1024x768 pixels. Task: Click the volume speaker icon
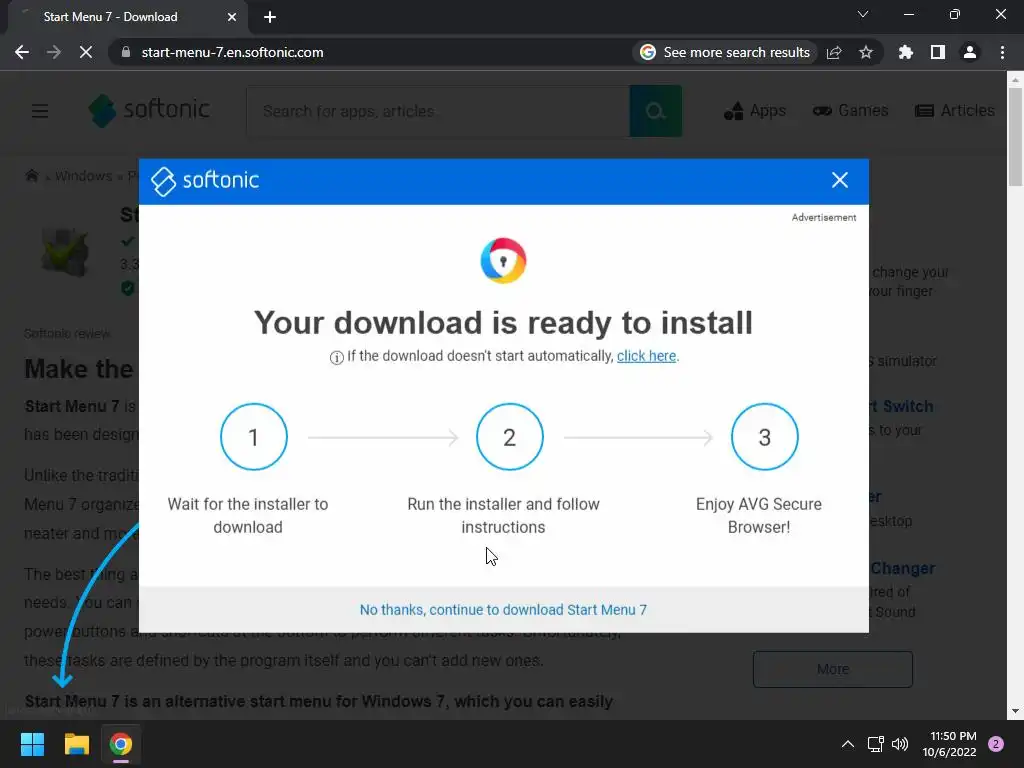tap(900, 744)
